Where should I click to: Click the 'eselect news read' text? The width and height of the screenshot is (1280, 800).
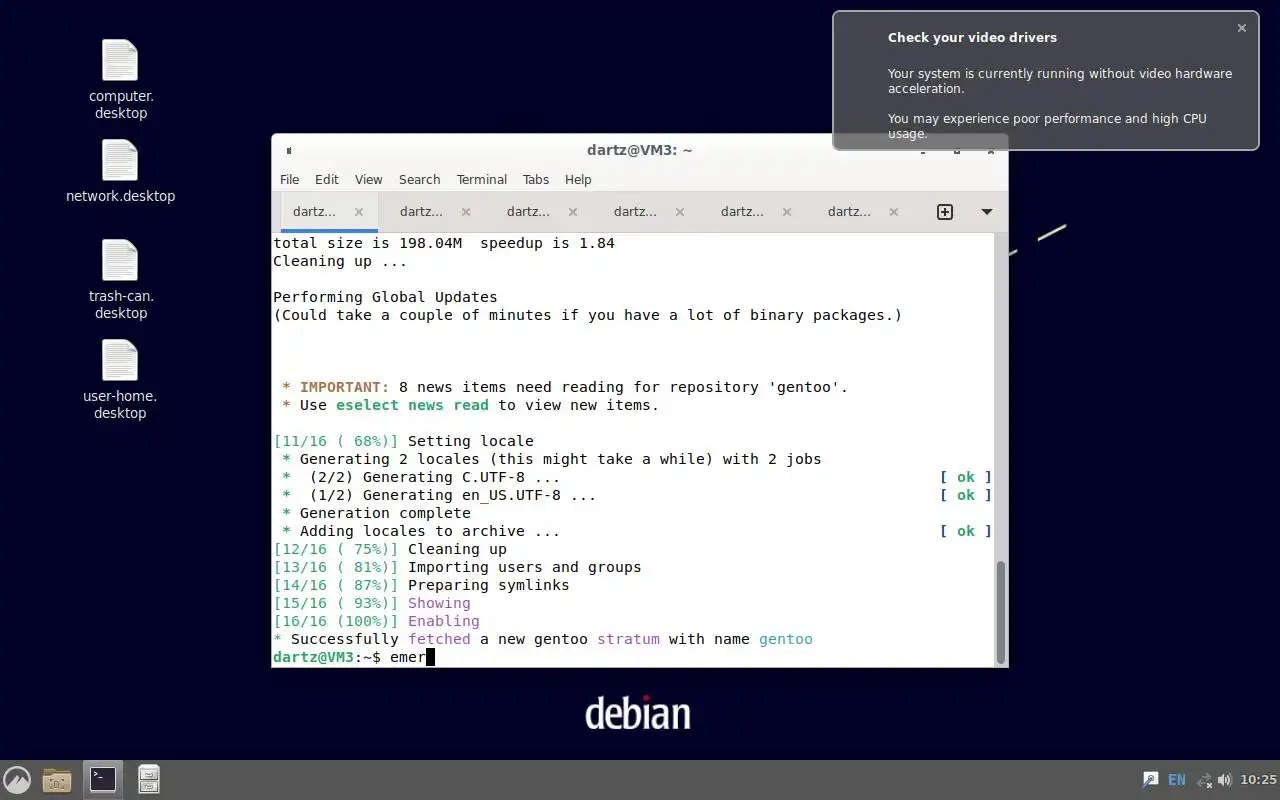(412, 405)
